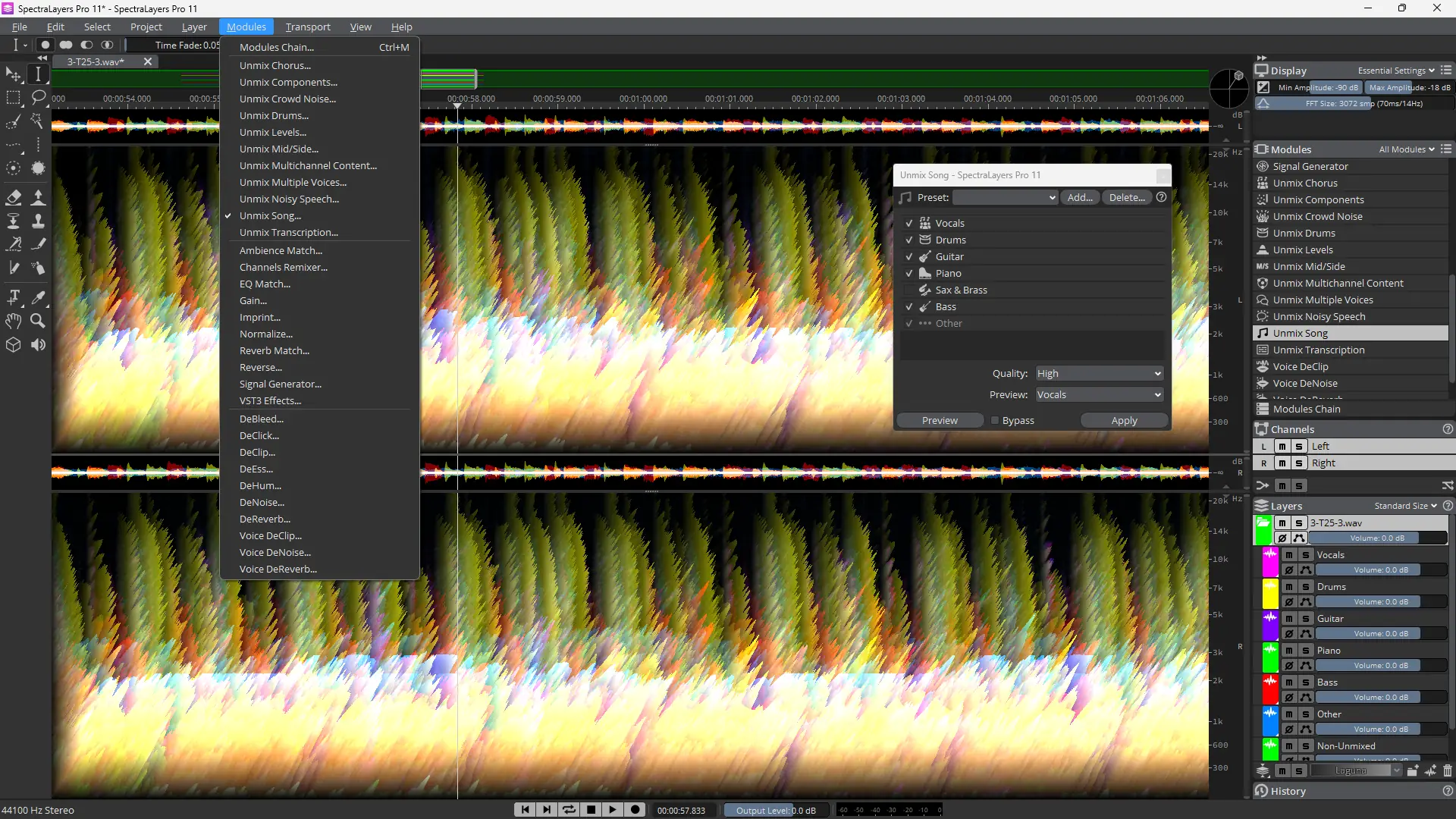Enable the Sax & Brass stem checkbox

909,290
